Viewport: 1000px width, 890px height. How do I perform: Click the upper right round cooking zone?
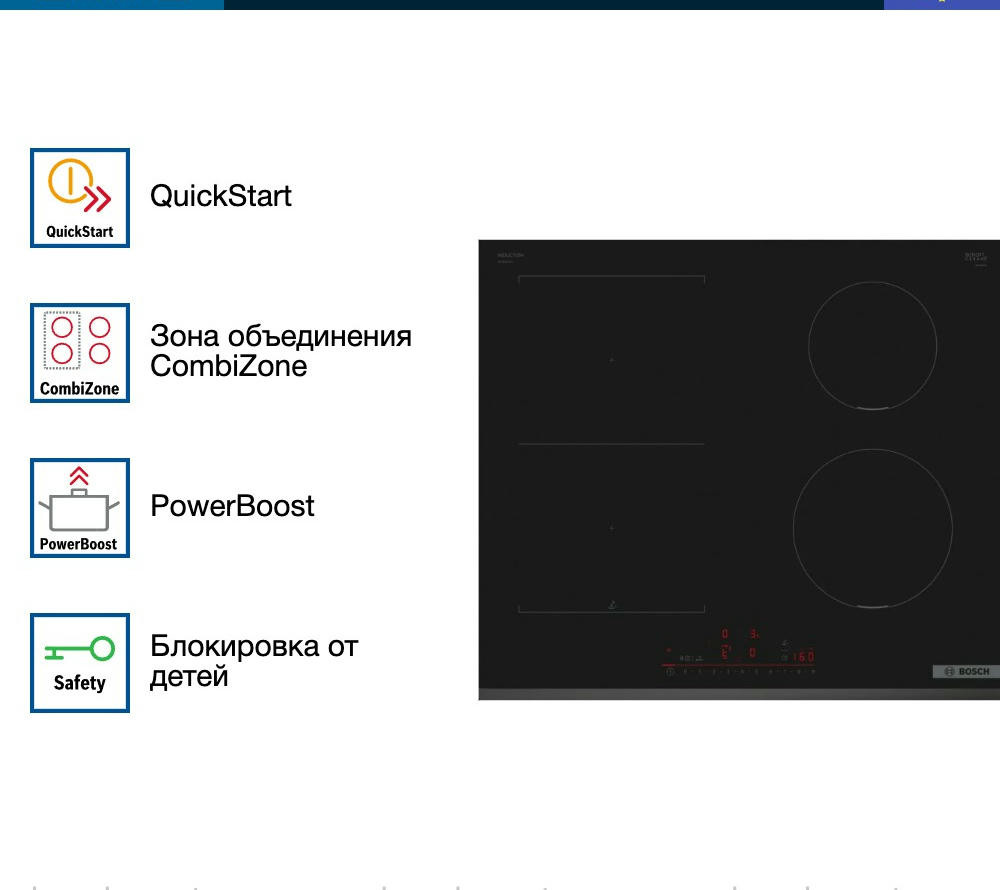872,345
